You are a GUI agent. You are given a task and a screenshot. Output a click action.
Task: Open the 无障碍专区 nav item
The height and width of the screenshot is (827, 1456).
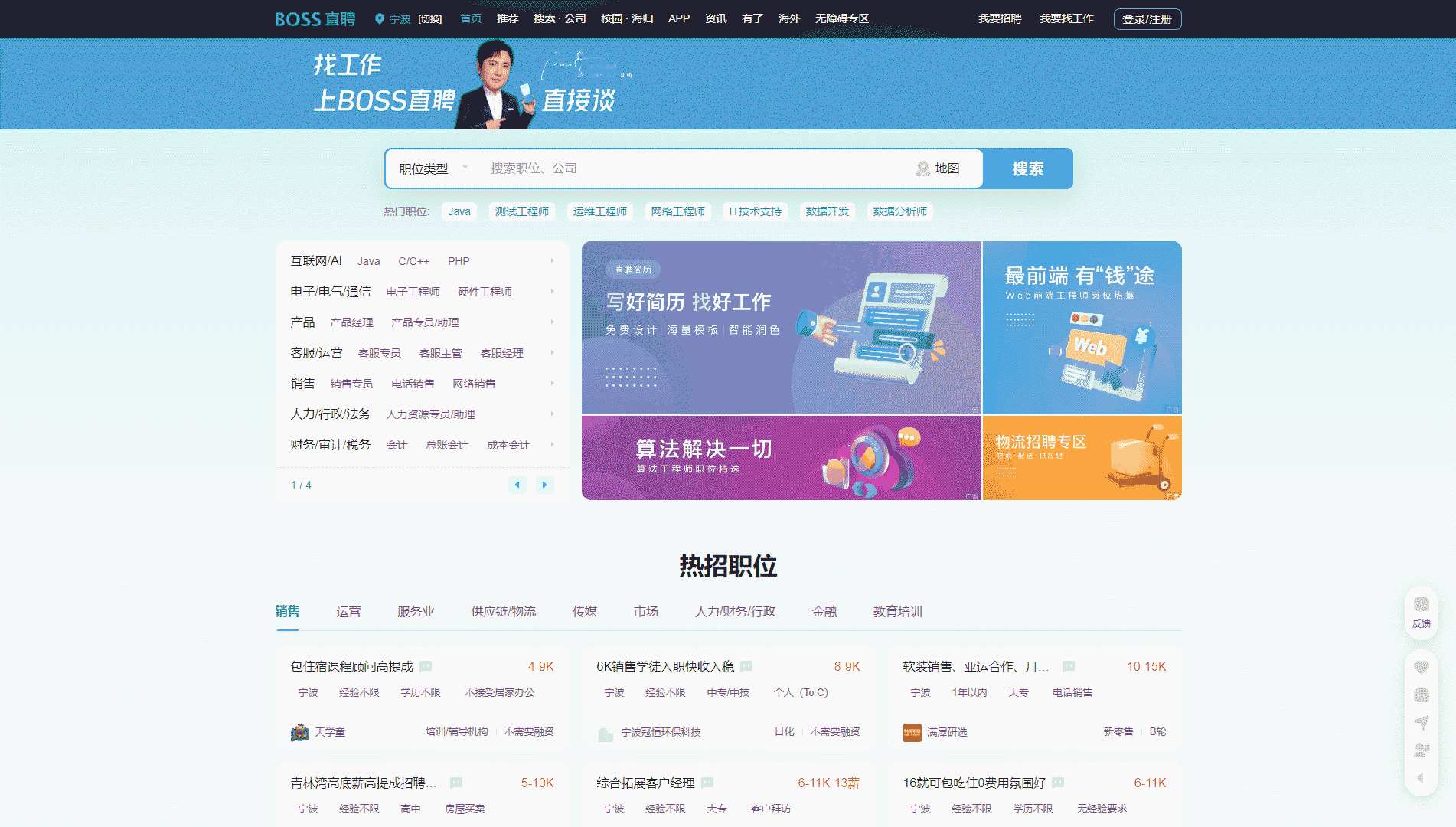pos(842,18)
